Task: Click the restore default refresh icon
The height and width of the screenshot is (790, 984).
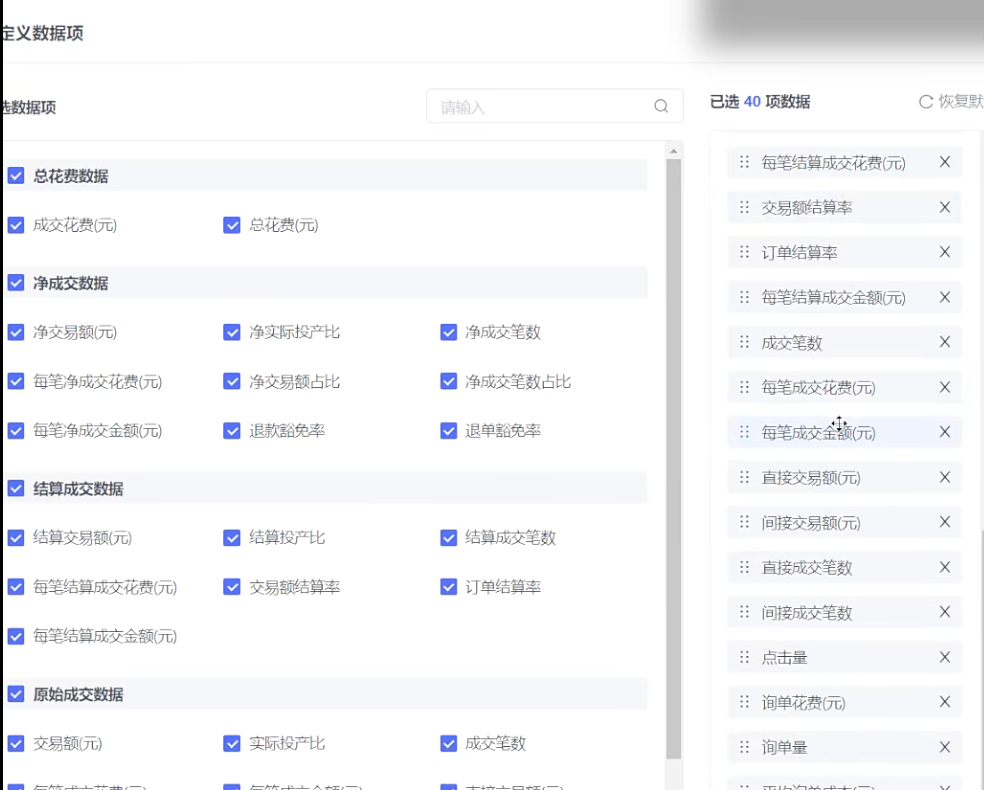Action: pyautogui.click(x=926, y=102)
